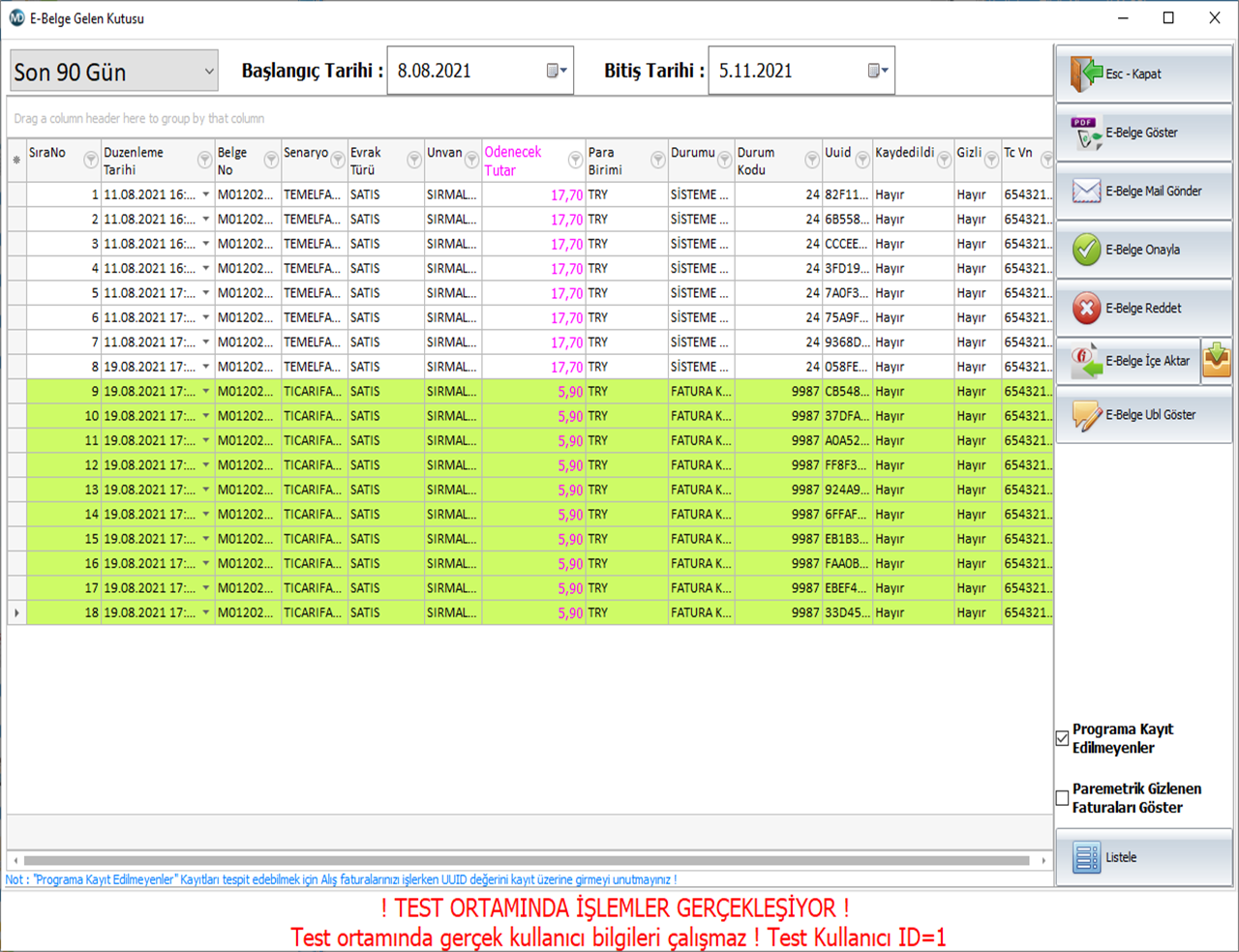
Task: Open filter on Senaryo column
Action: (338, 160)
